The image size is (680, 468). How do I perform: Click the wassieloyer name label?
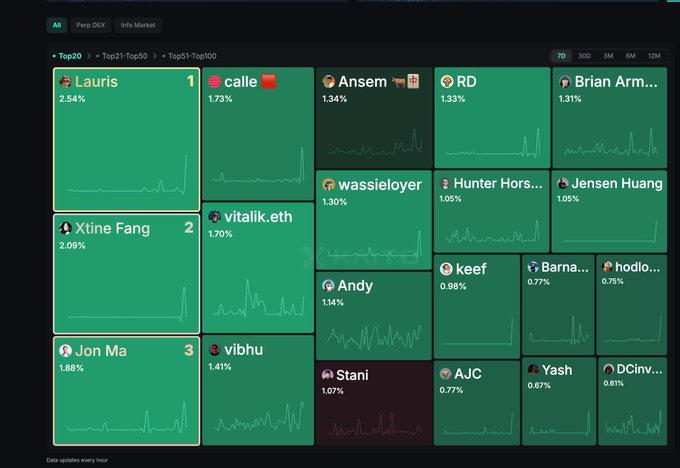(380, 185)
